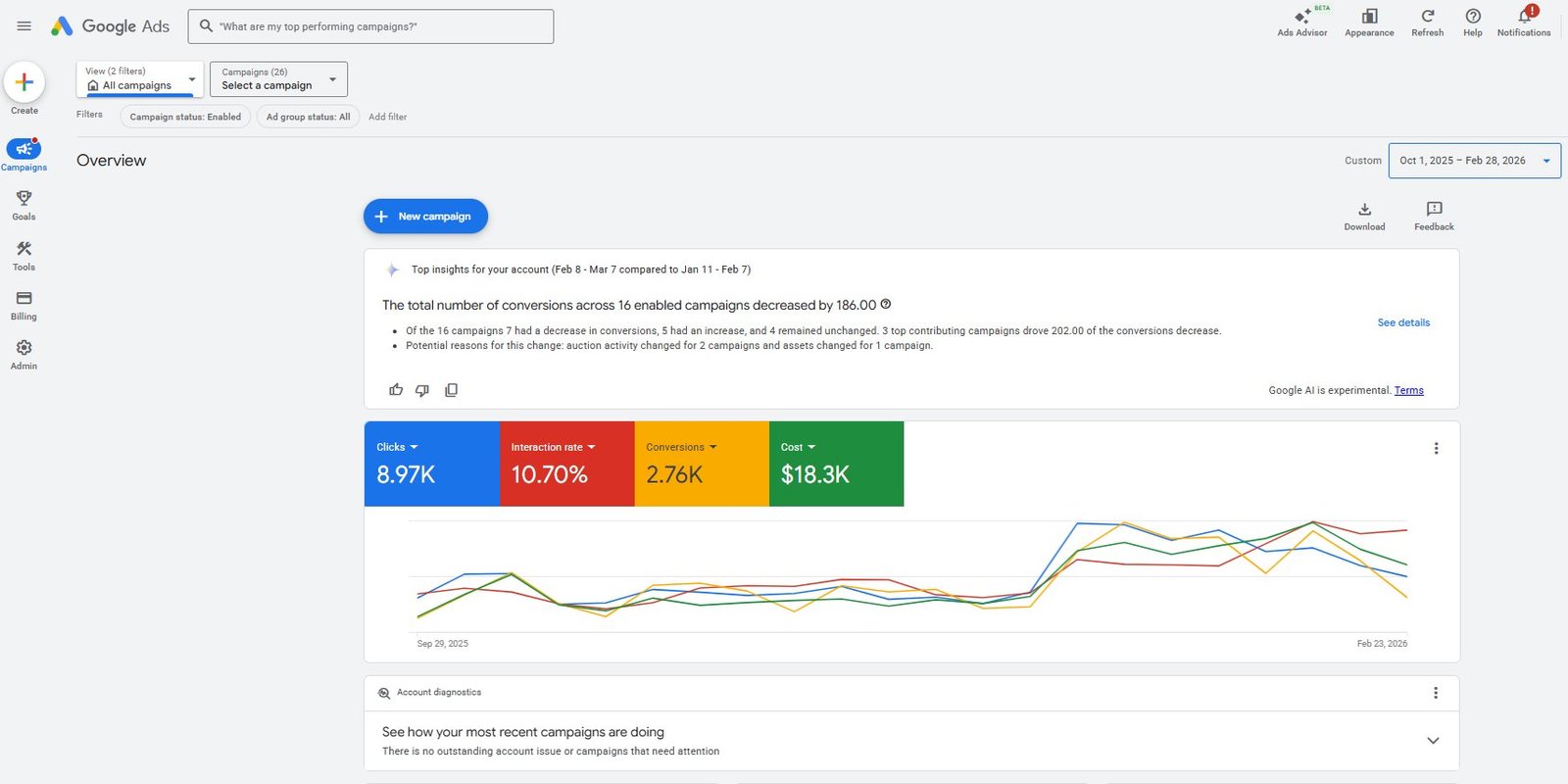Open the Goals section in sidebar
Screen dimensions: 1568x784
[24, 205]
